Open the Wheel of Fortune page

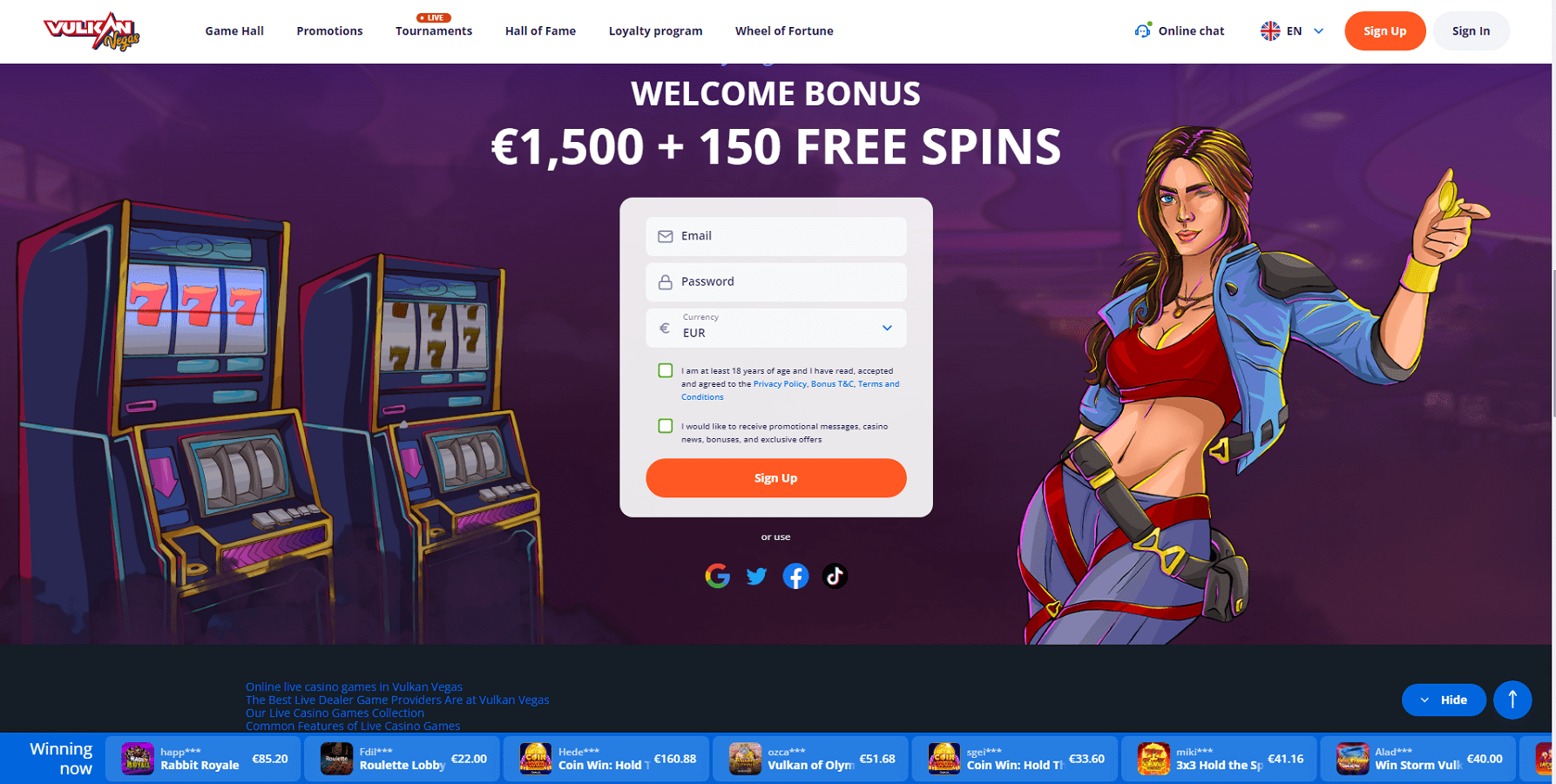(784, 30)
